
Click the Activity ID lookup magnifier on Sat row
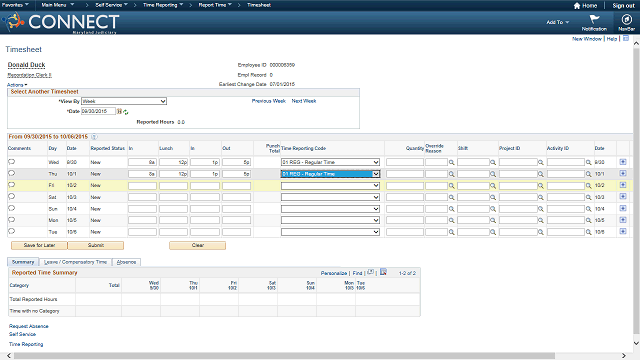pos(588,197)
